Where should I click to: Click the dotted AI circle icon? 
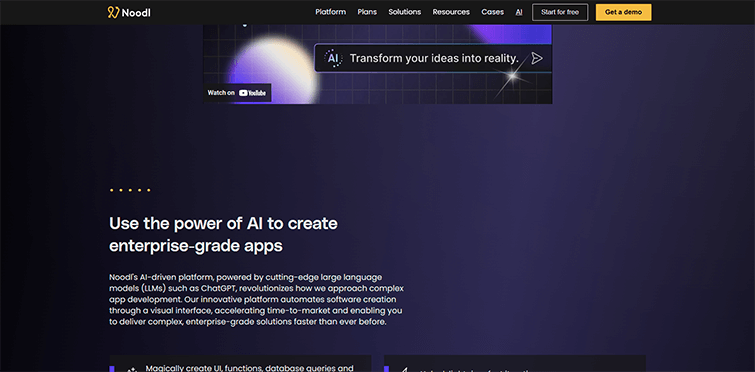click(333, 58)
